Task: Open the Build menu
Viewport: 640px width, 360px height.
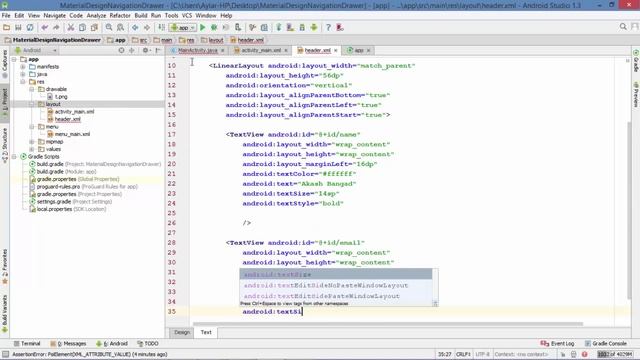Action: pyautogui.click(x=141, y=16)
